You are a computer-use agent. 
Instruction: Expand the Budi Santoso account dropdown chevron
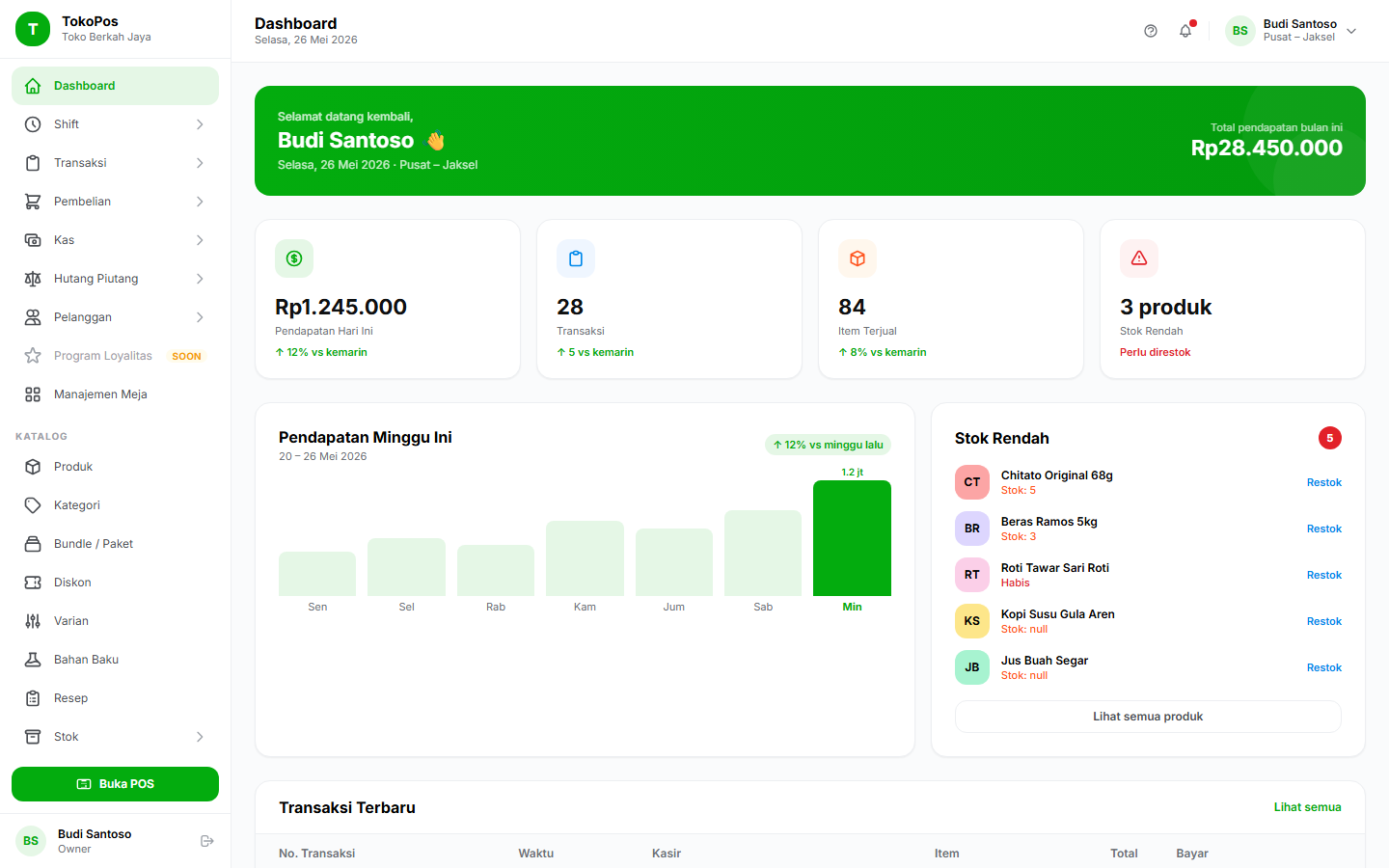tap(1351, 31)
